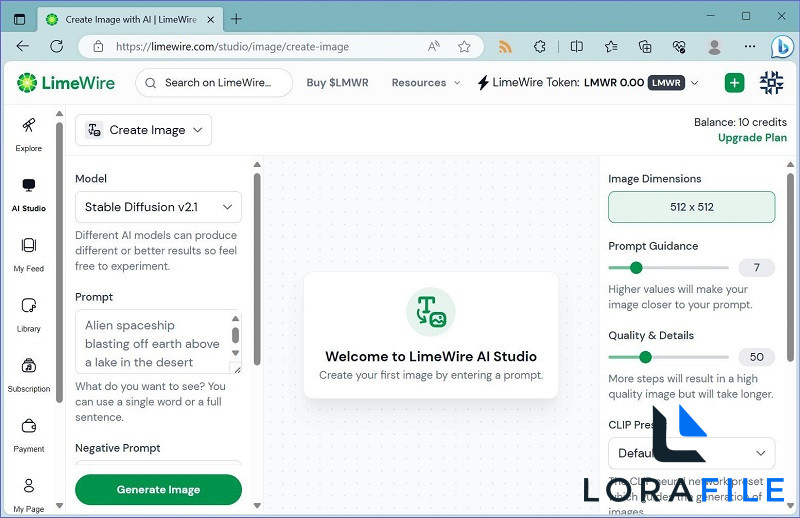Click the sidebar navigation scrollbar
This screenshot has height=518, width=800.
tap(59, 263)
